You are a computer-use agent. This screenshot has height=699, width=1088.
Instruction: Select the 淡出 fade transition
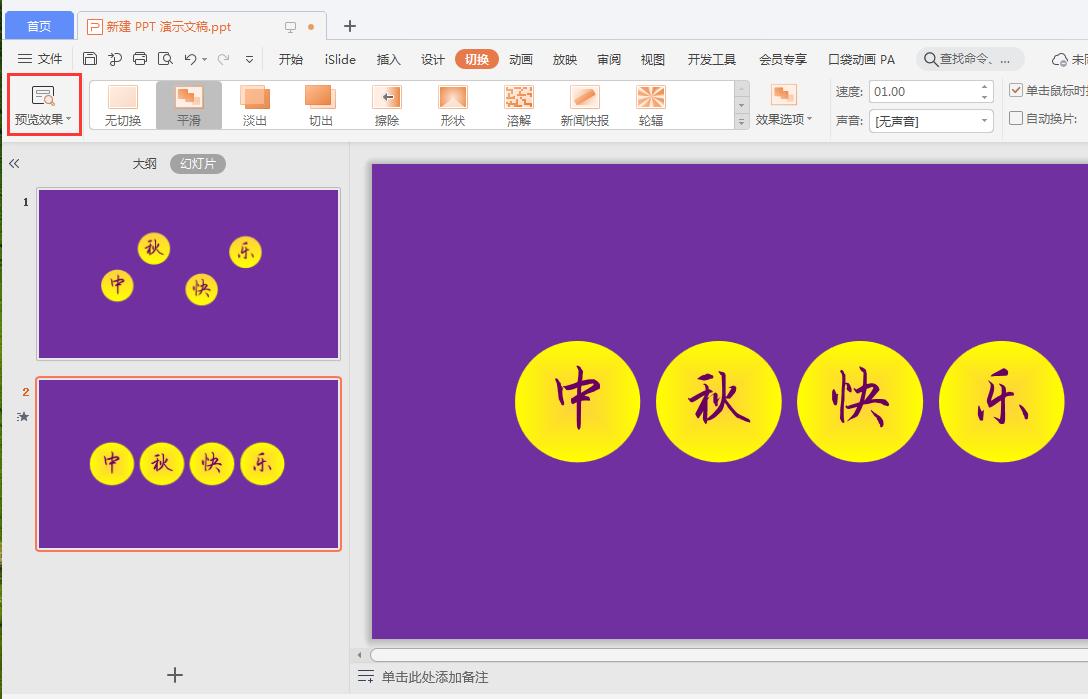click(255, 104)
